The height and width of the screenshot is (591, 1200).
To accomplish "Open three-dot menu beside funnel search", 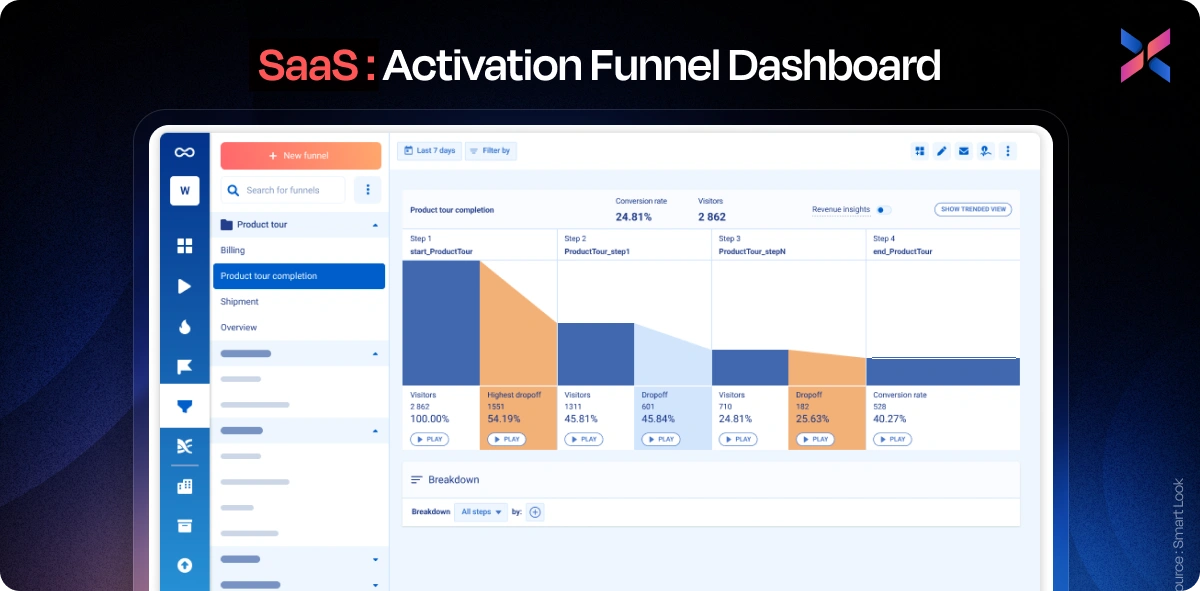I will [367, 190].
